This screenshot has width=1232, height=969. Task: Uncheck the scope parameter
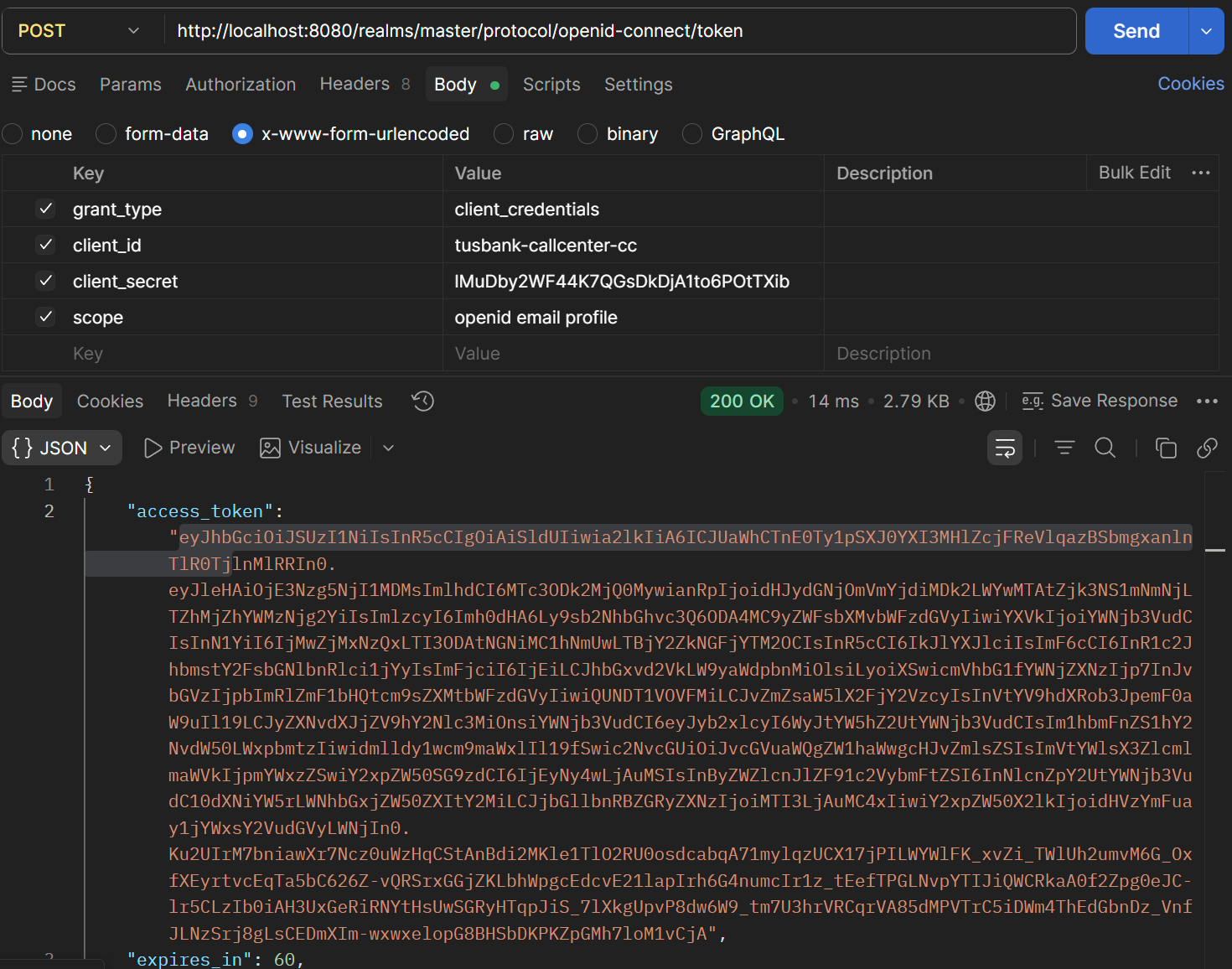click(x=46, y=317)
